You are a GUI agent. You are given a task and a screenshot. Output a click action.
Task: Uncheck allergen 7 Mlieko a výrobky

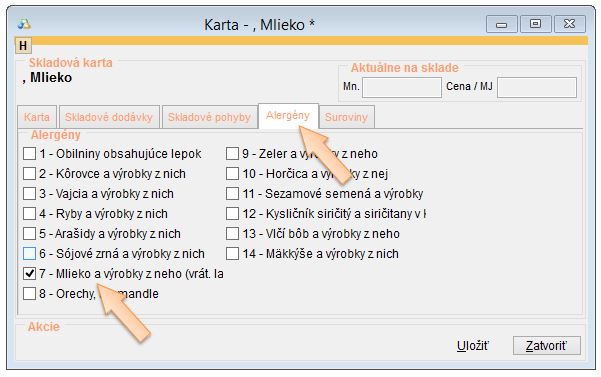30,274
